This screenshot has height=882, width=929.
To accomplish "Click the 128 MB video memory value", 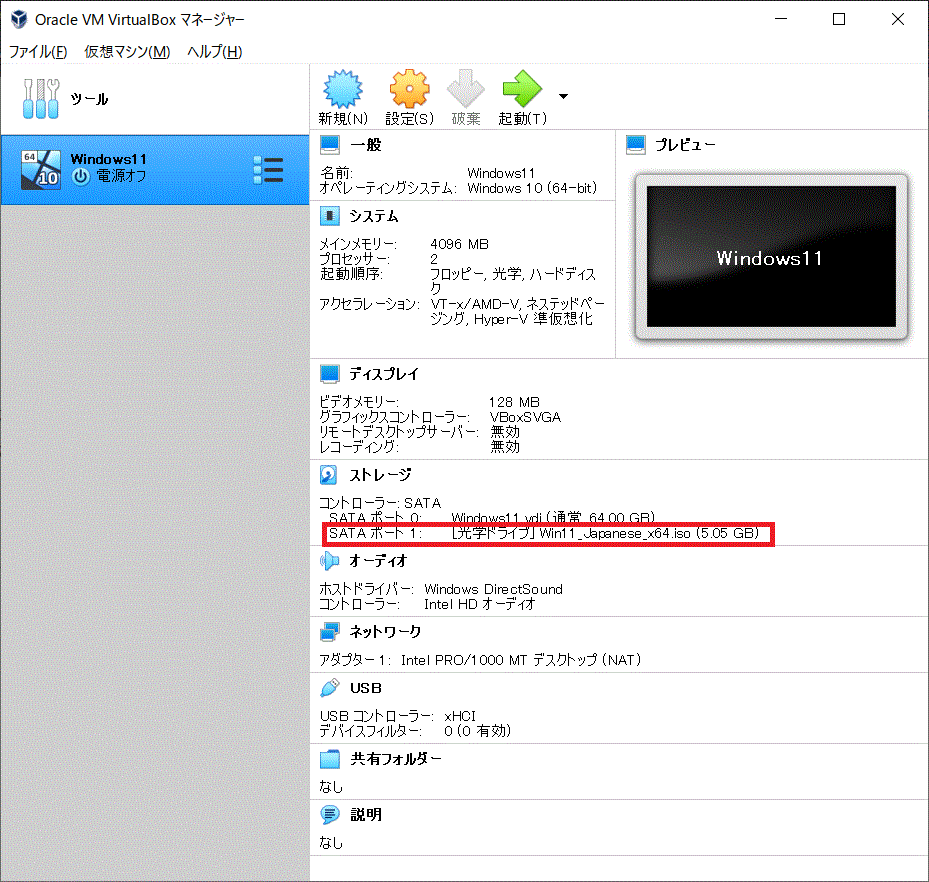I will tap(514, 402).
